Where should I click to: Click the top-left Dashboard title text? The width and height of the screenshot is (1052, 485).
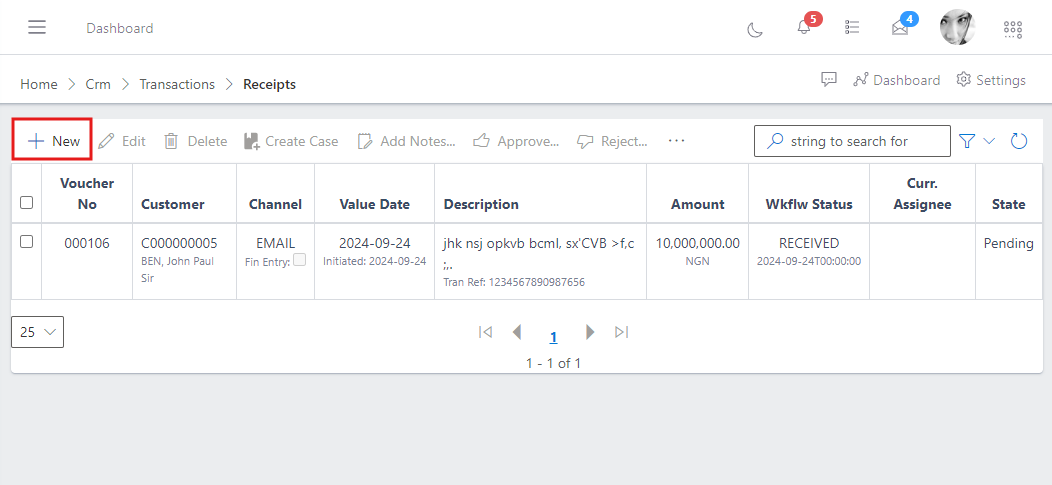pyautogui.click(x=119, y=28)
